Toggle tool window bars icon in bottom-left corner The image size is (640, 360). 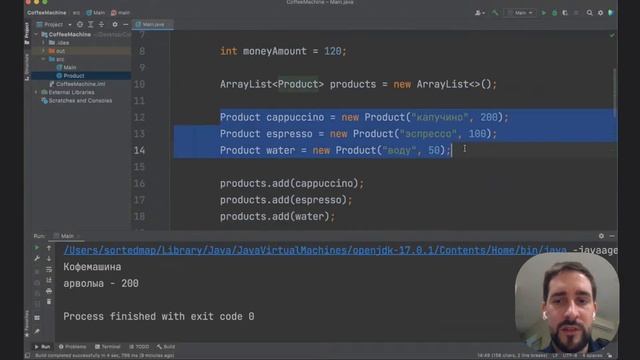[27, 356]
